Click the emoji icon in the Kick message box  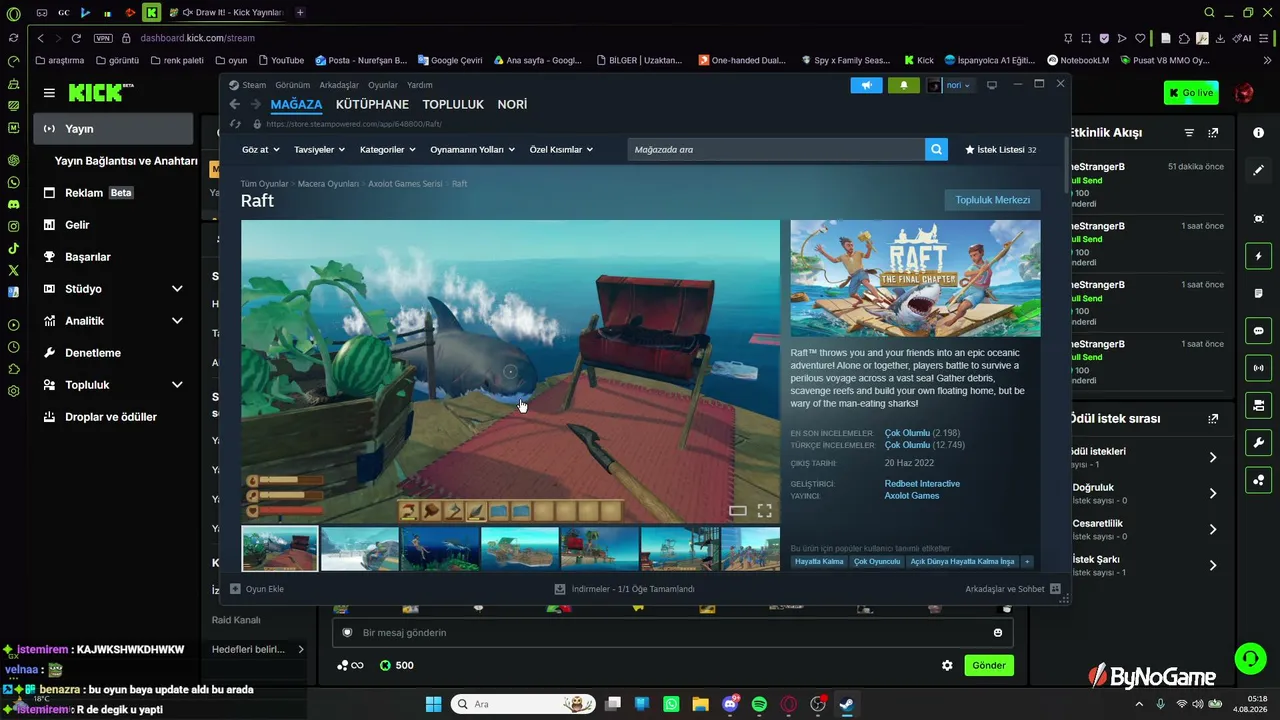point(998,632)
